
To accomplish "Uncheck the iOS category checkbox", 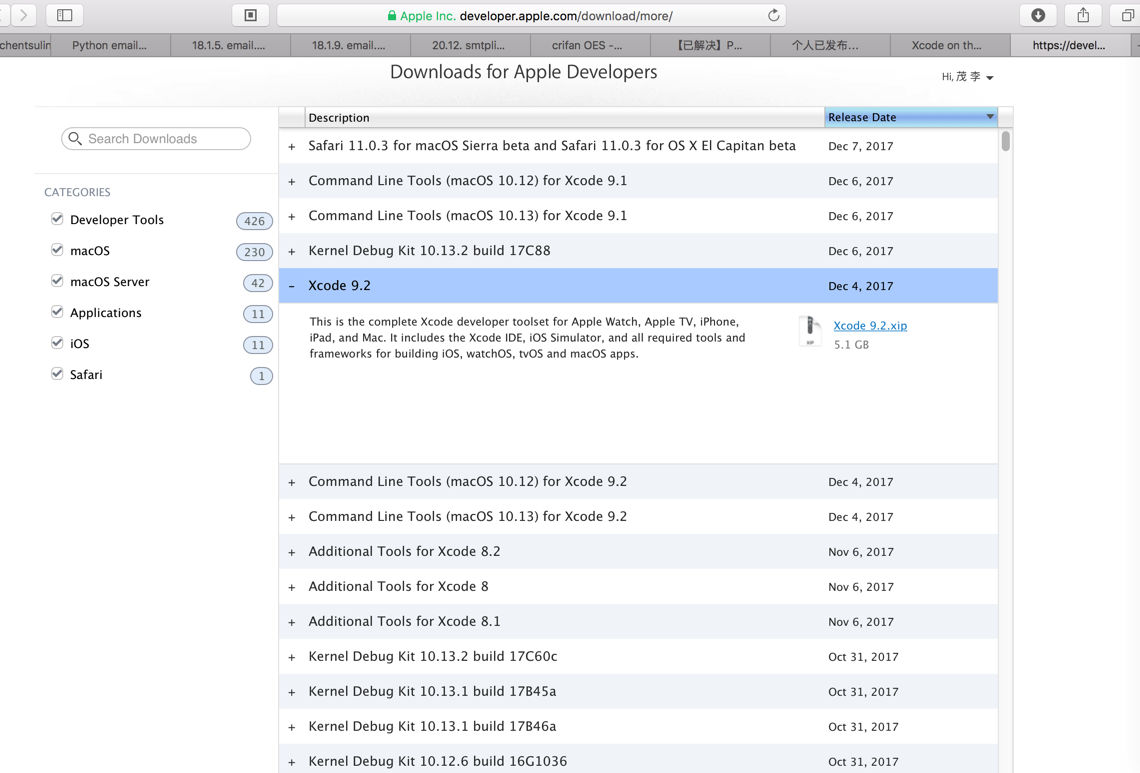I will point(57,343).
